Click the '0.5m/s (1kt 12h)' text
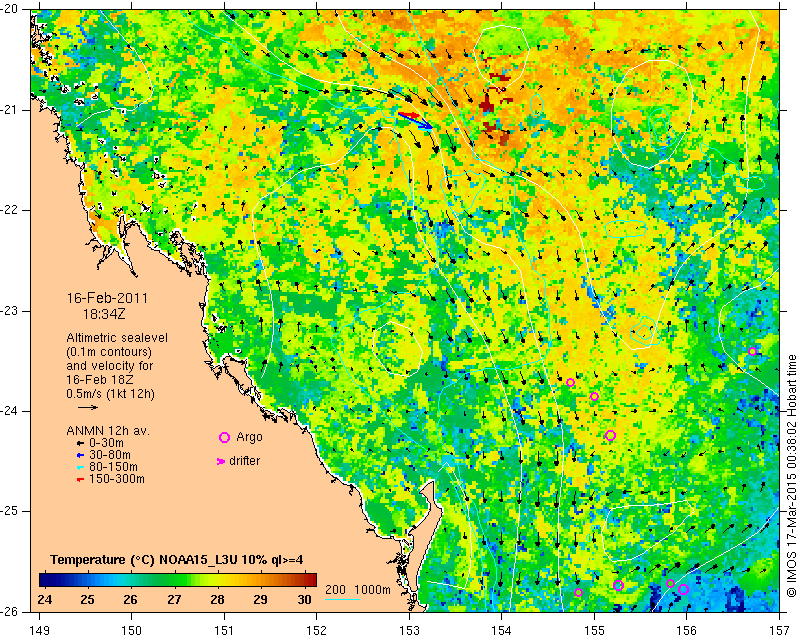This screenshot has width=800, height=640. (x=110, y=394)
